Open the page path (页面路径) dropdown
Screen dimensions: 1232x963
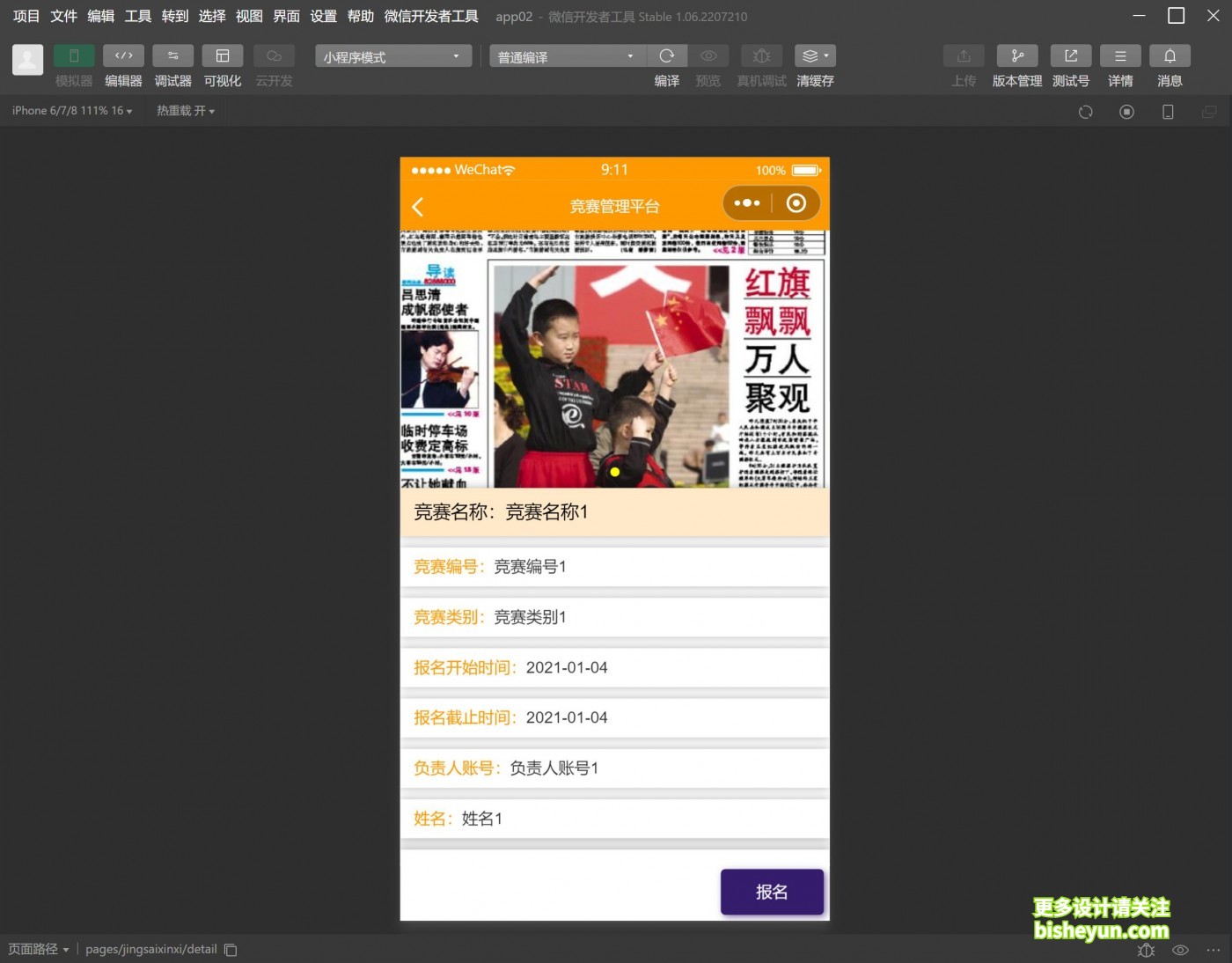tap(38, 949)
